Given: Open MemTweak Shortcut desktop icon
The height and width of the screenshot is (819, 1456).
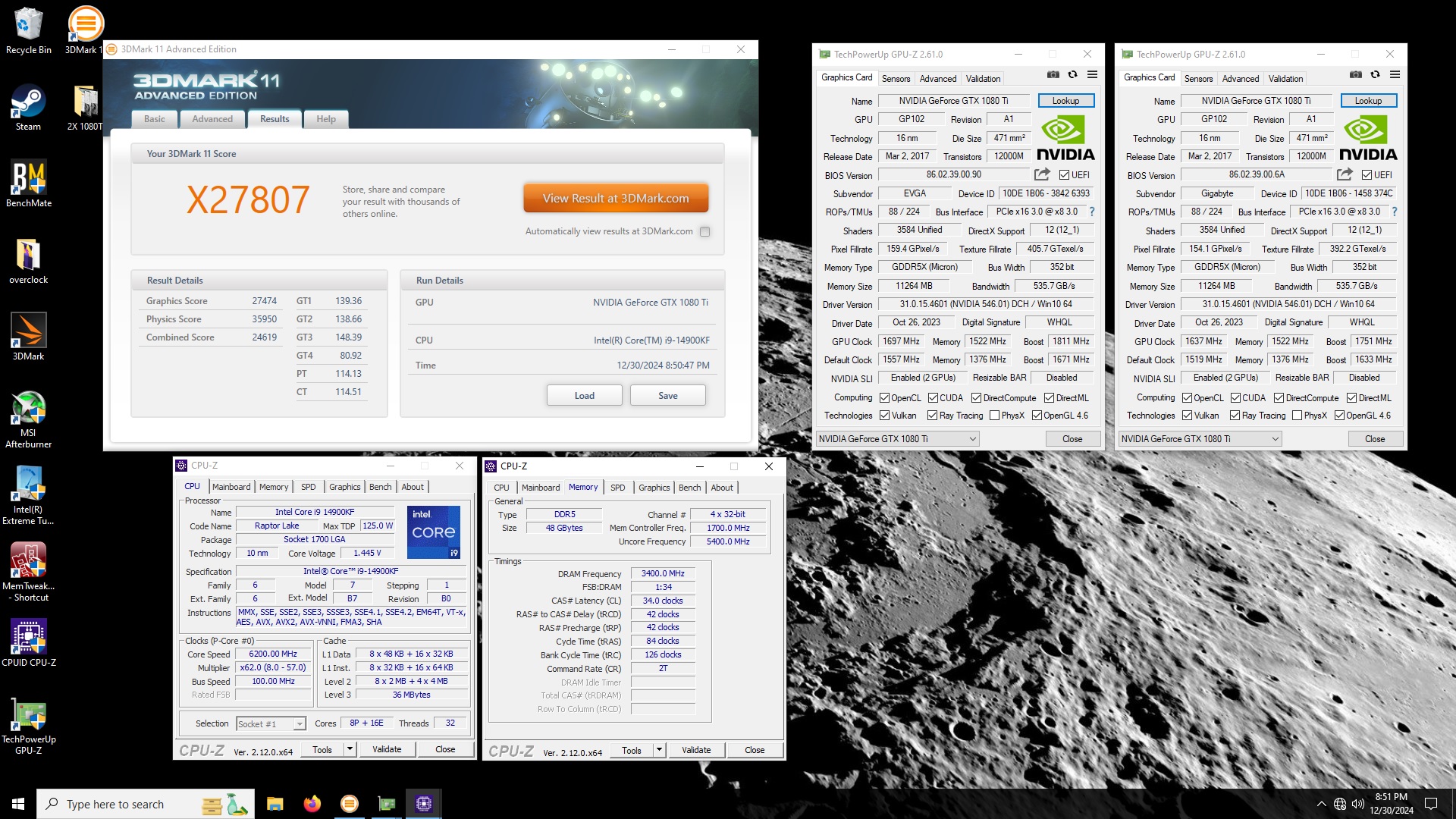Looking at the screenshot, I should [x=28, y=573].
